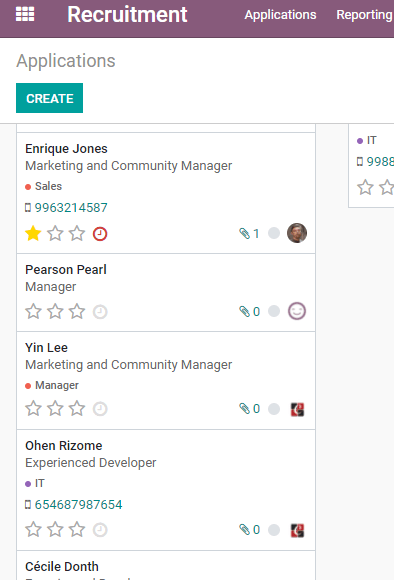Open the red activity clock on Enrique Jones

coord(100,234)
